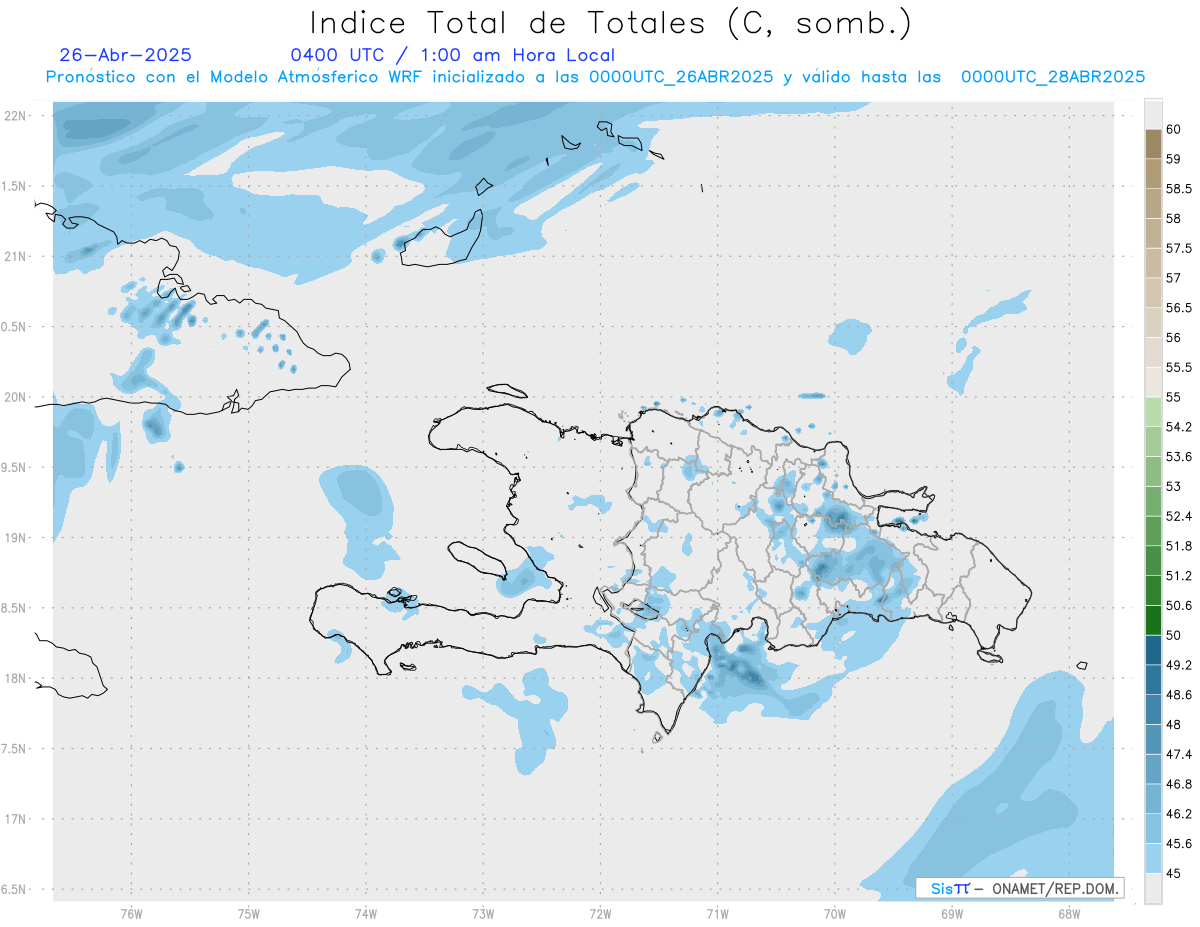Click the '71W' longitude label
This screenshot has height=927, width=1200.
point(717,913)
